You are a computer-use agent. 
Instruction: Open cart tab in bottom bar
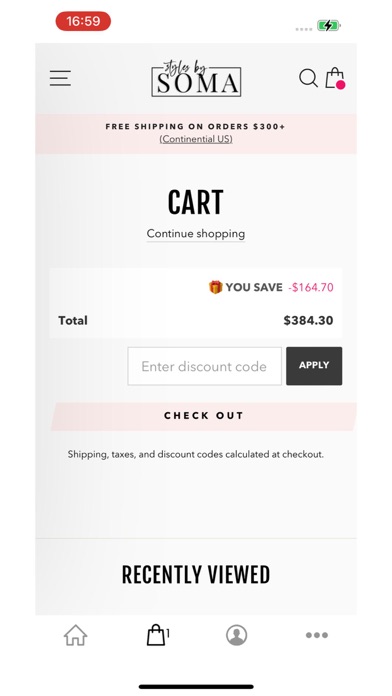click(158, 635)
